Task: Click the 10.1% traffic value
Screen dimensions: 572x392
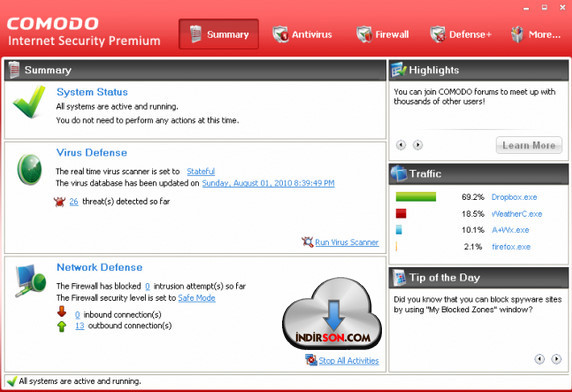Action: [x=473, y=230]
